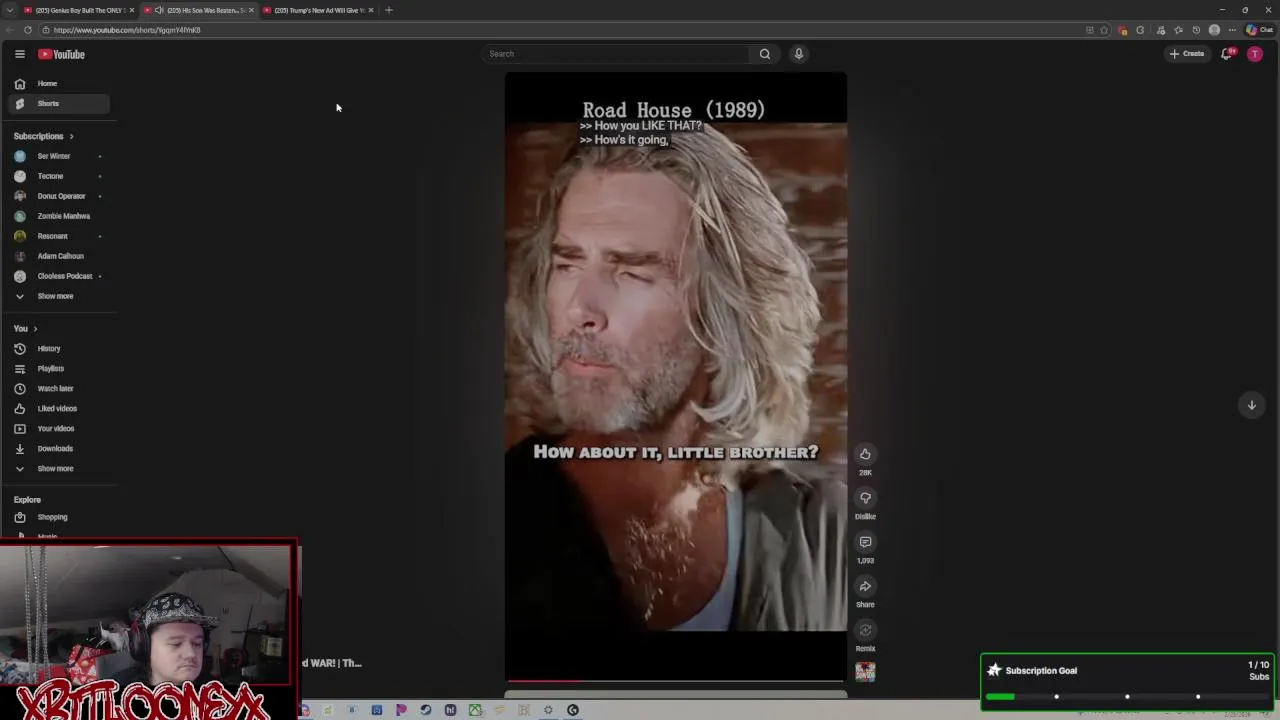This screenshot has height=720, width=1280.
Task: Click the search magnifier button
Action: pyautogui.click(x=765, y=54)
